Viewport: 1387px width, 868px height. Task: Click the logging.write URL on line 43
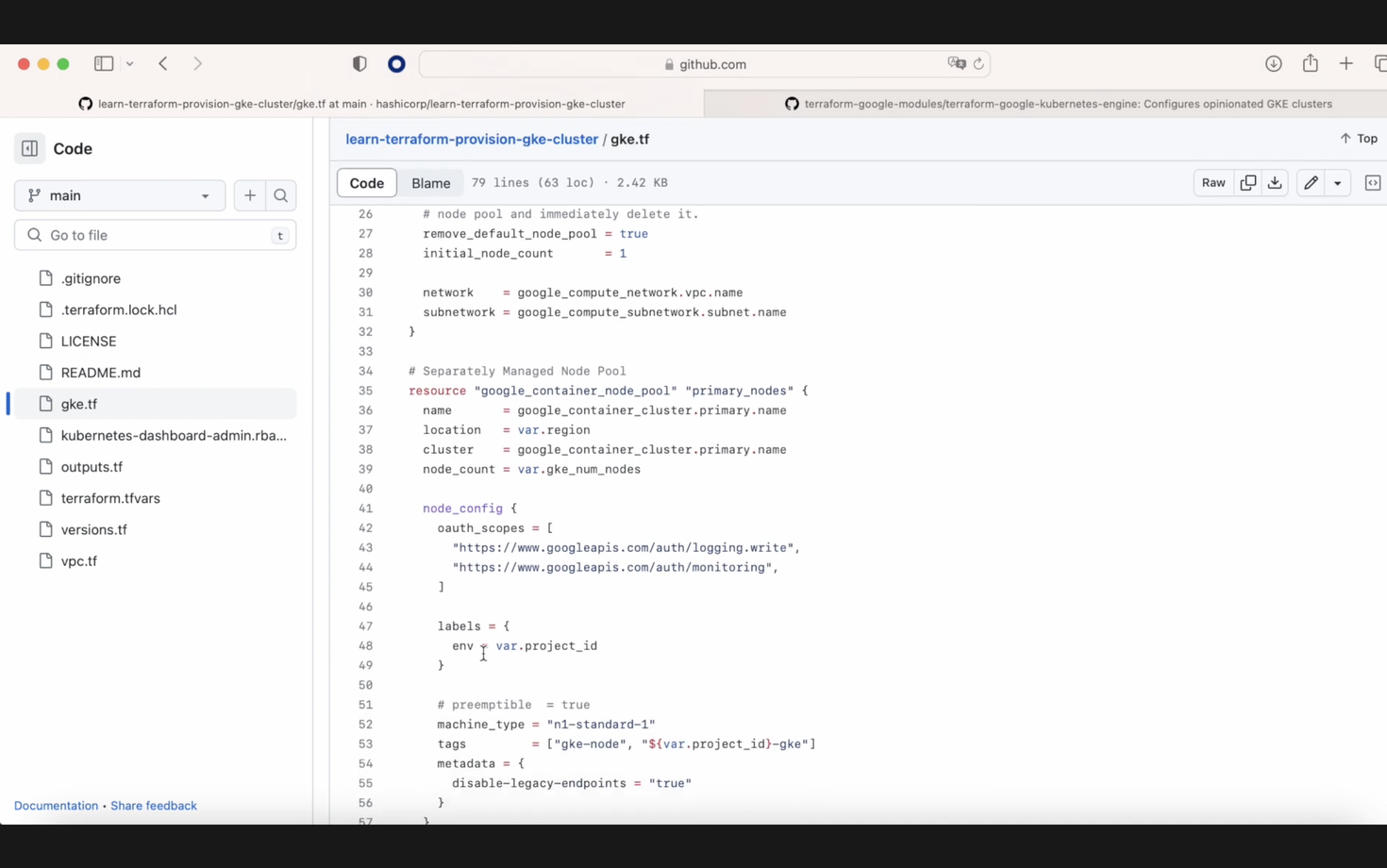pos(623,547)
